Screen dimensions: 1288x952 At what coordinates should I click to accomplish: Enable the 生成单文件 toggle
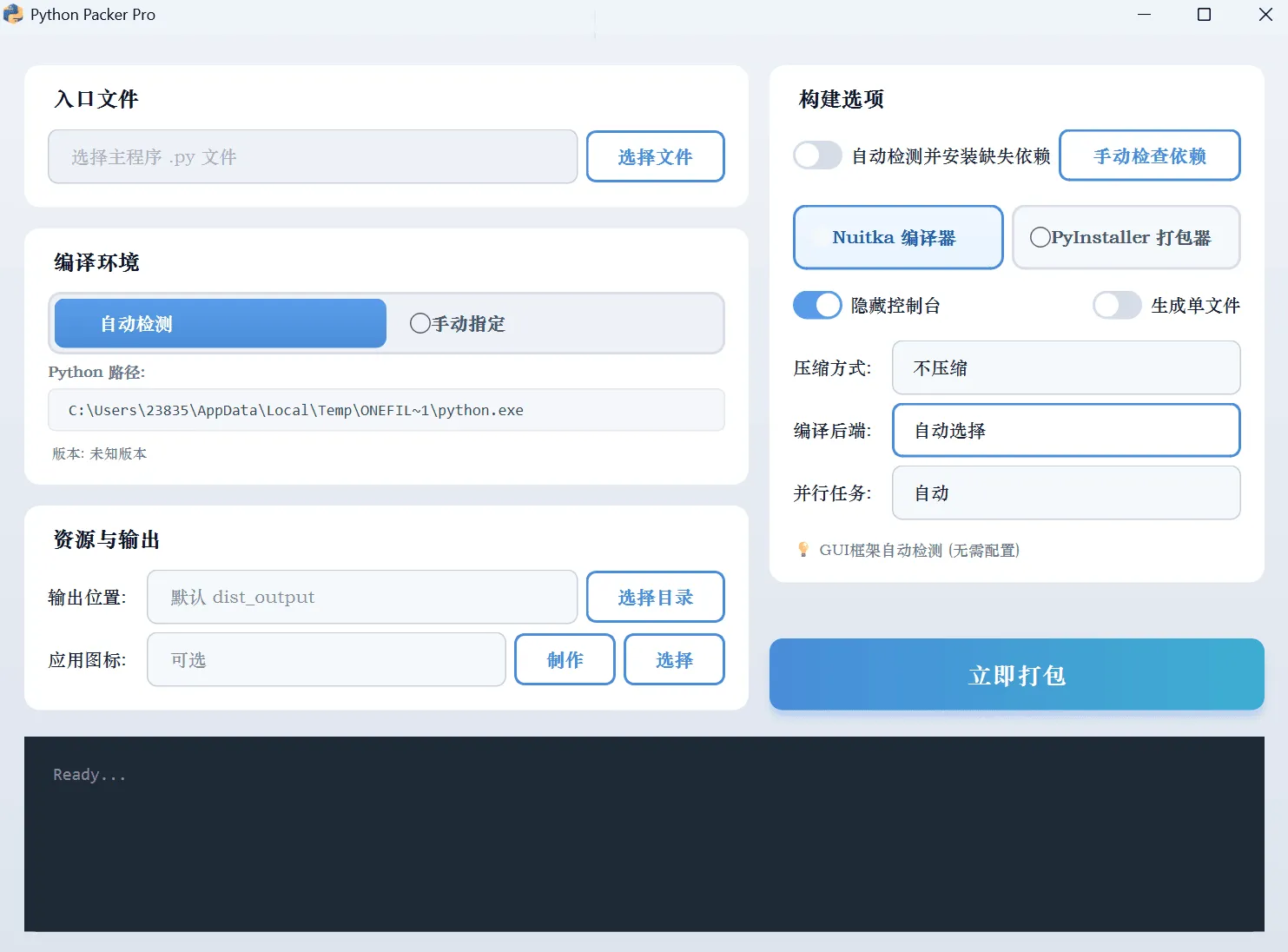[x=1117, y=305]
